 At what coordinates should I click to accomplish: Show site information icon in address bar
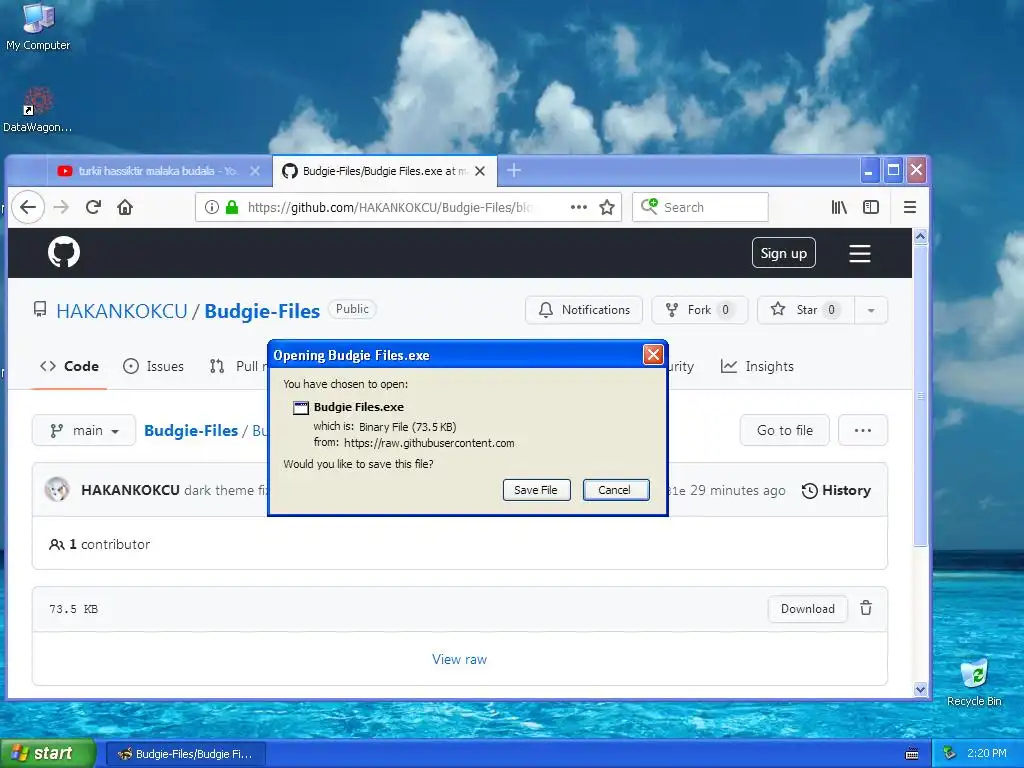coord(212,207)
